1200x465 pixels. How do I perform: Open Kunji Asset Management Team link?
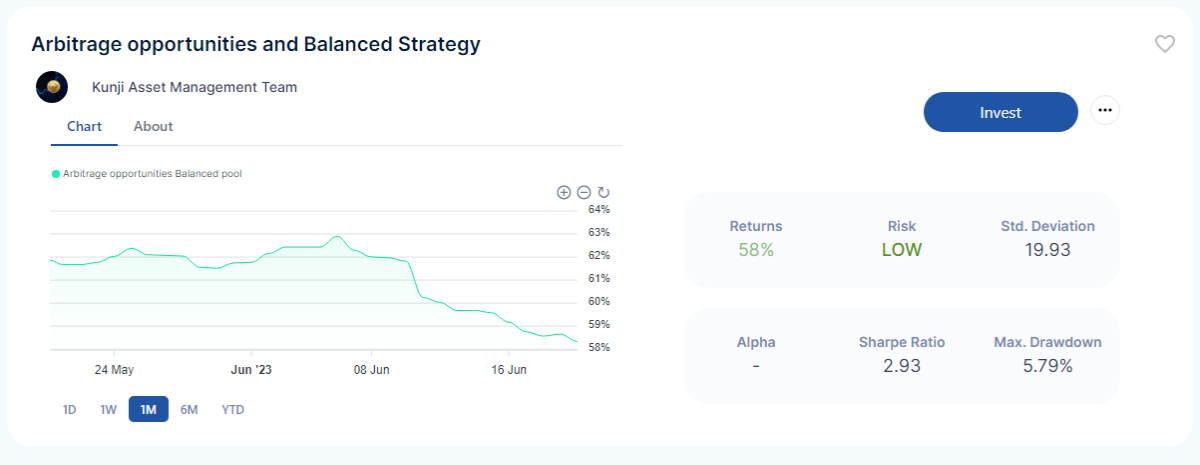coord(194,87)
